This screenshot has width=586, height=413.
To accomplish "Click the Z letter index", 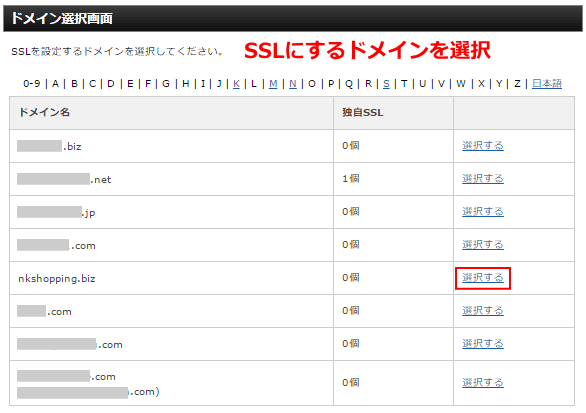I will [517, 84].
